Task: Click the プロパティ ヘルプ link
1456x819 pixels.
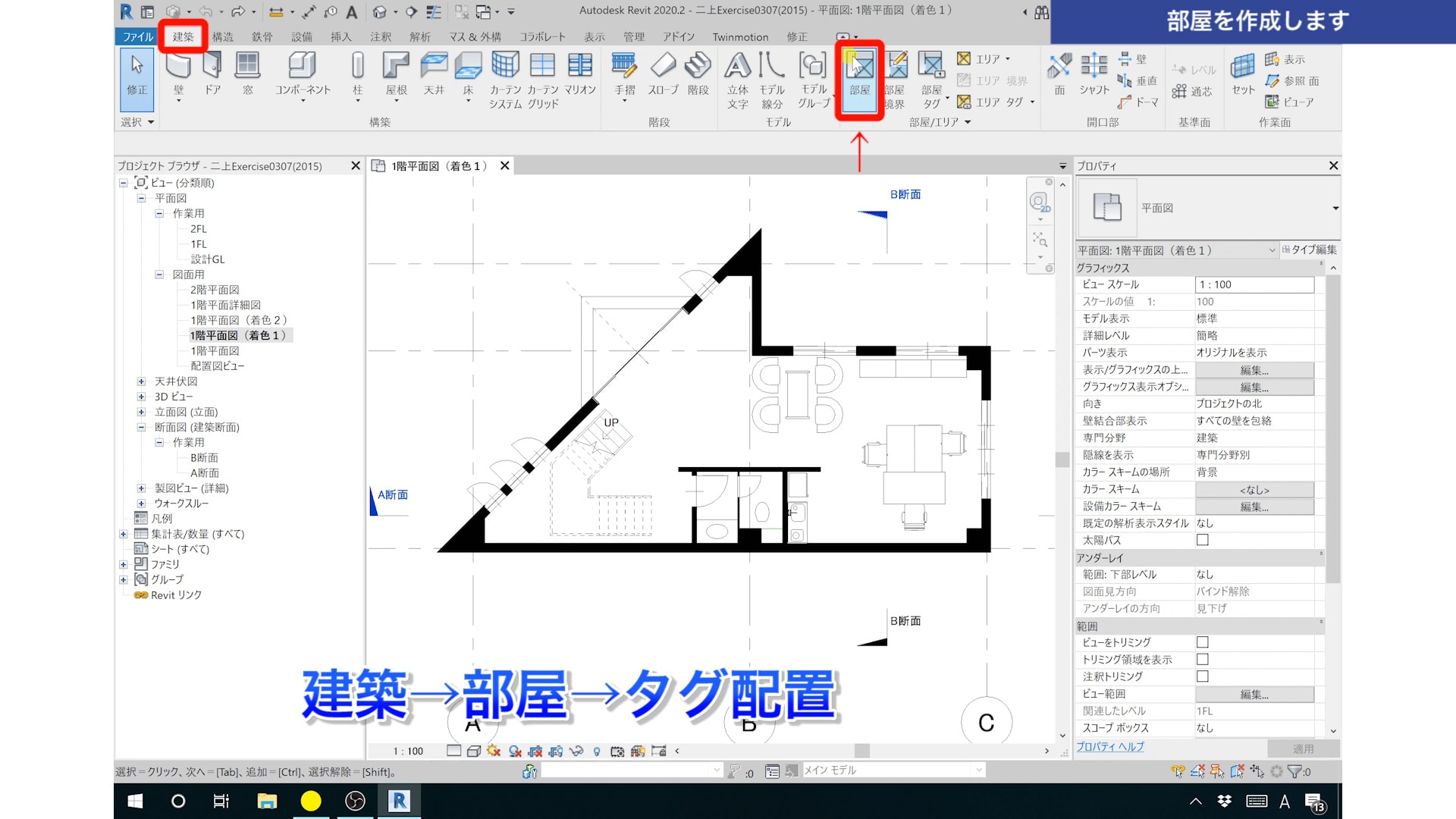Action: point(1109,747)
